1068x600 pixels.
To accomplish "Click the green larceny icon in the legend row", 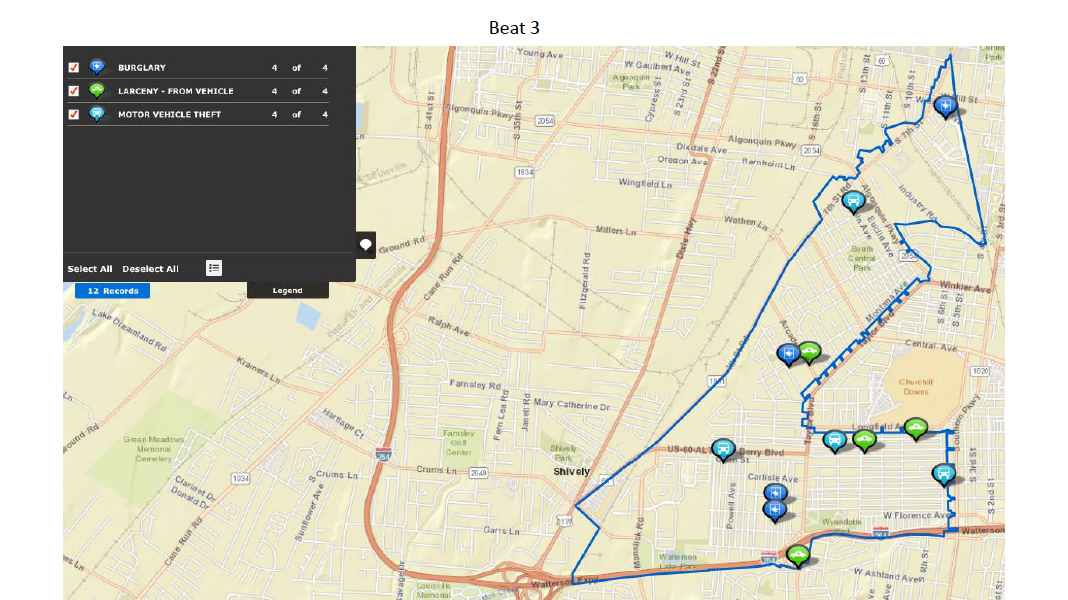I will pyautogui.click(x=97, y=90).
